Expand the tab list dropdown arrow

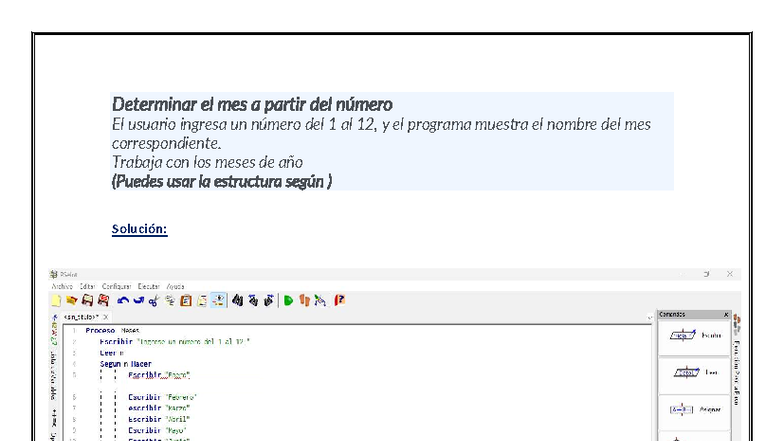click(x=650, y=318)
